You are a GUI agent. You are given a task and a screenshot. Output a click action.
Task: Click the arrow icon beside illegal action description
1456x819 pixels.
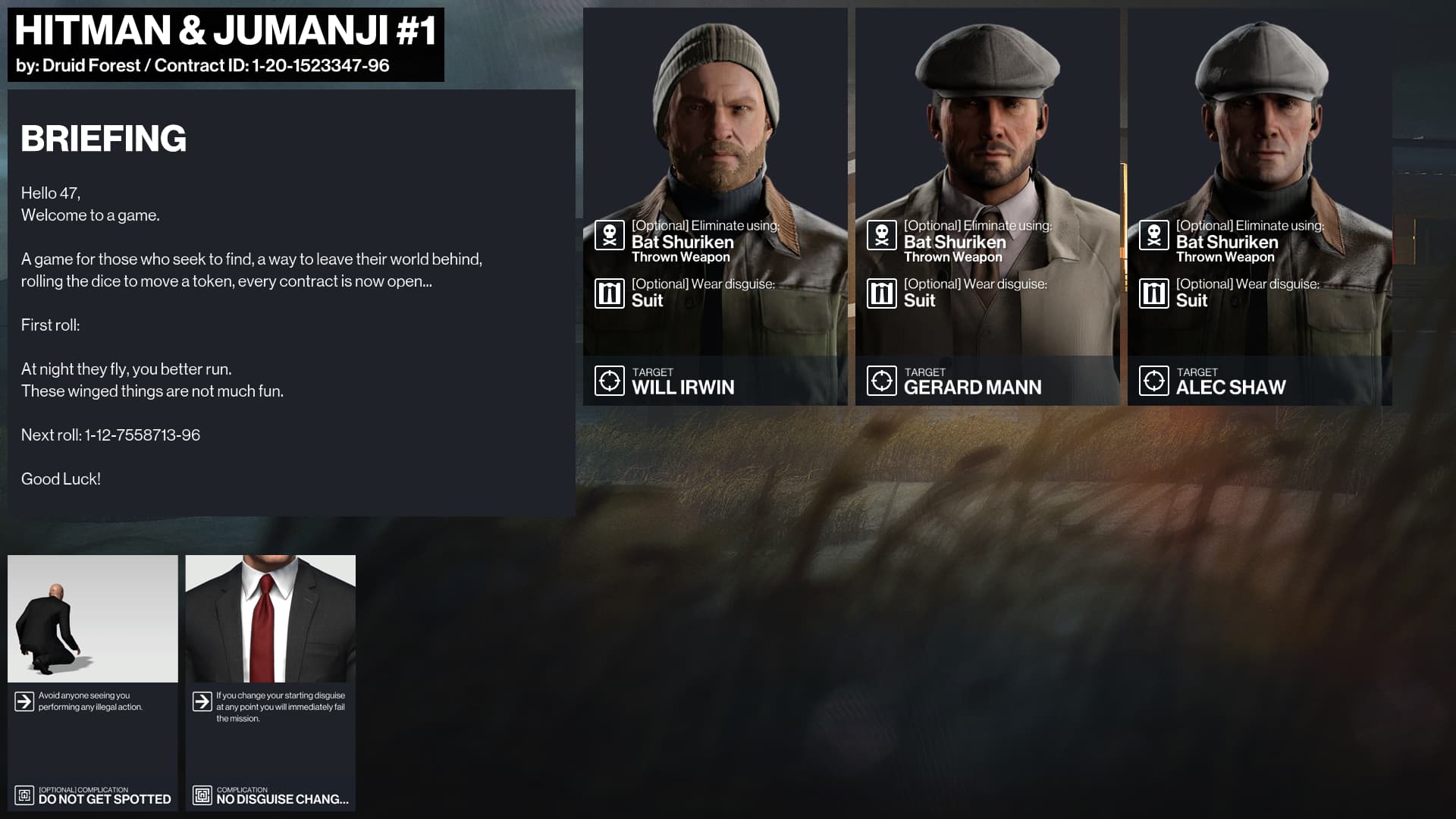click(x=24, y=701)
